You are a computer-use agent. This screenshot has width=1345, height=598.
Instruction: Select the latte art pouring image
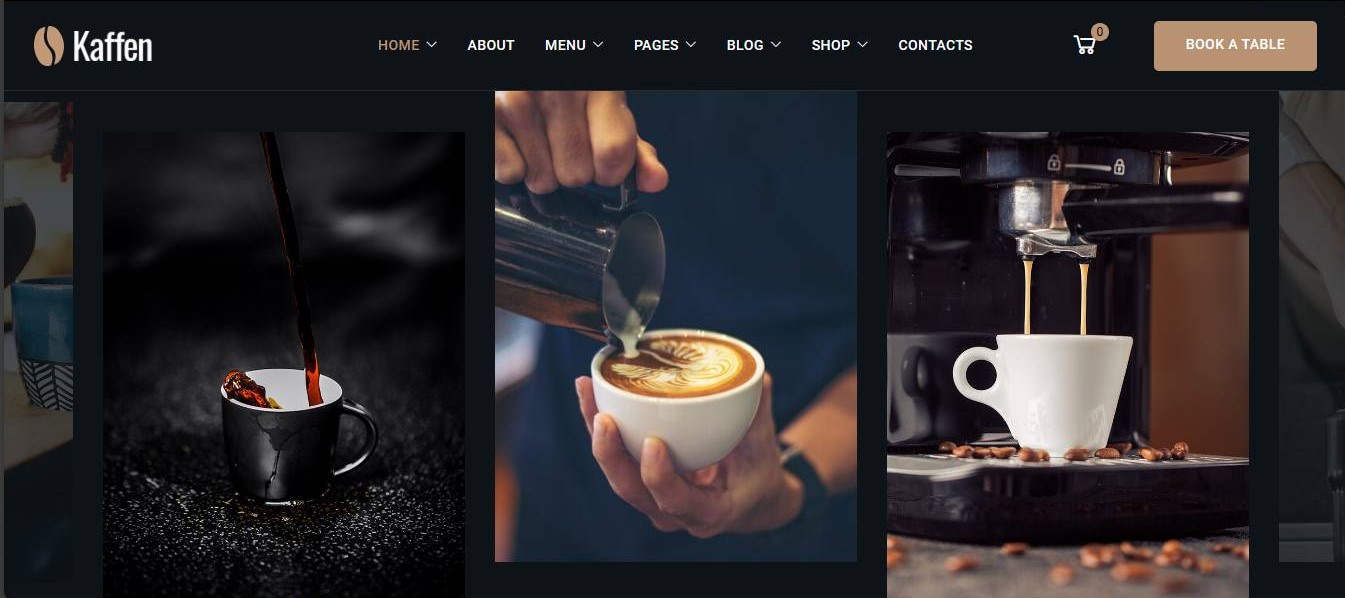pyautogui.click(x=676, y=326)
